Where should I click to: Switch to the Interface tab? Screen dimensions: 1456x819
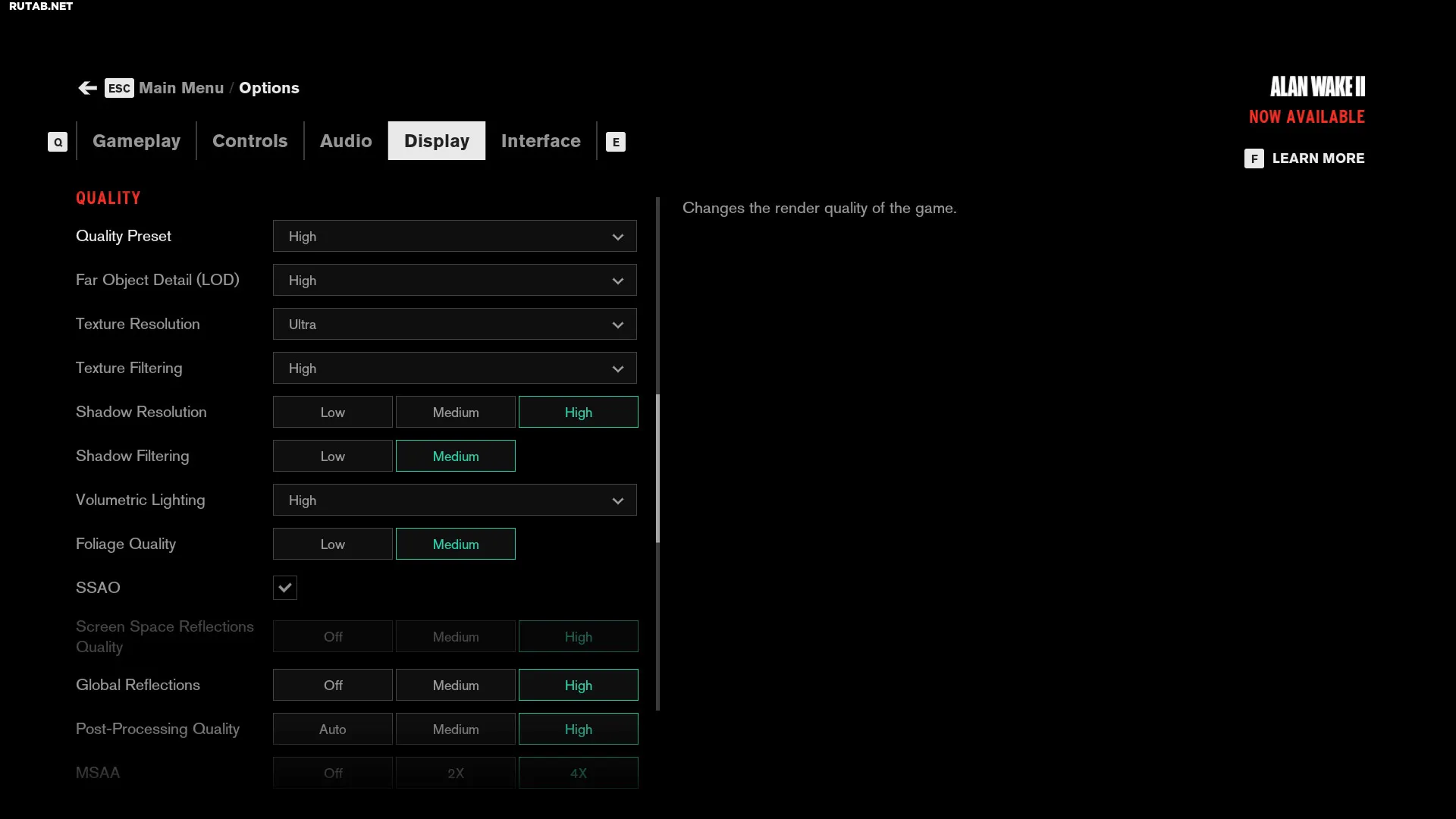pyautogui.click(x=541, y=141)
